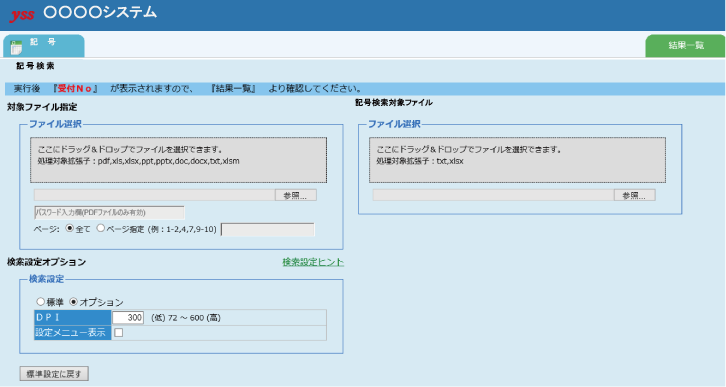
Task: Click the DPI value field showing 300
Action: point(128,318)
